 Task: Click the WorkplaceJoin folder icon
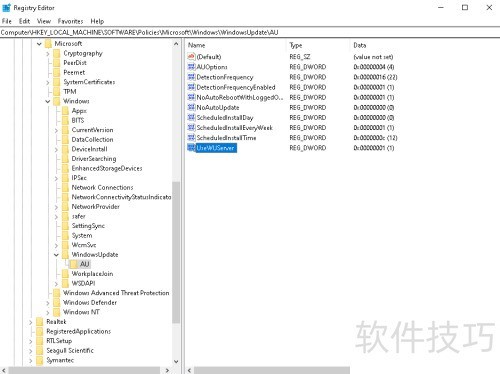pyautogui.click(x=65, y=274)
